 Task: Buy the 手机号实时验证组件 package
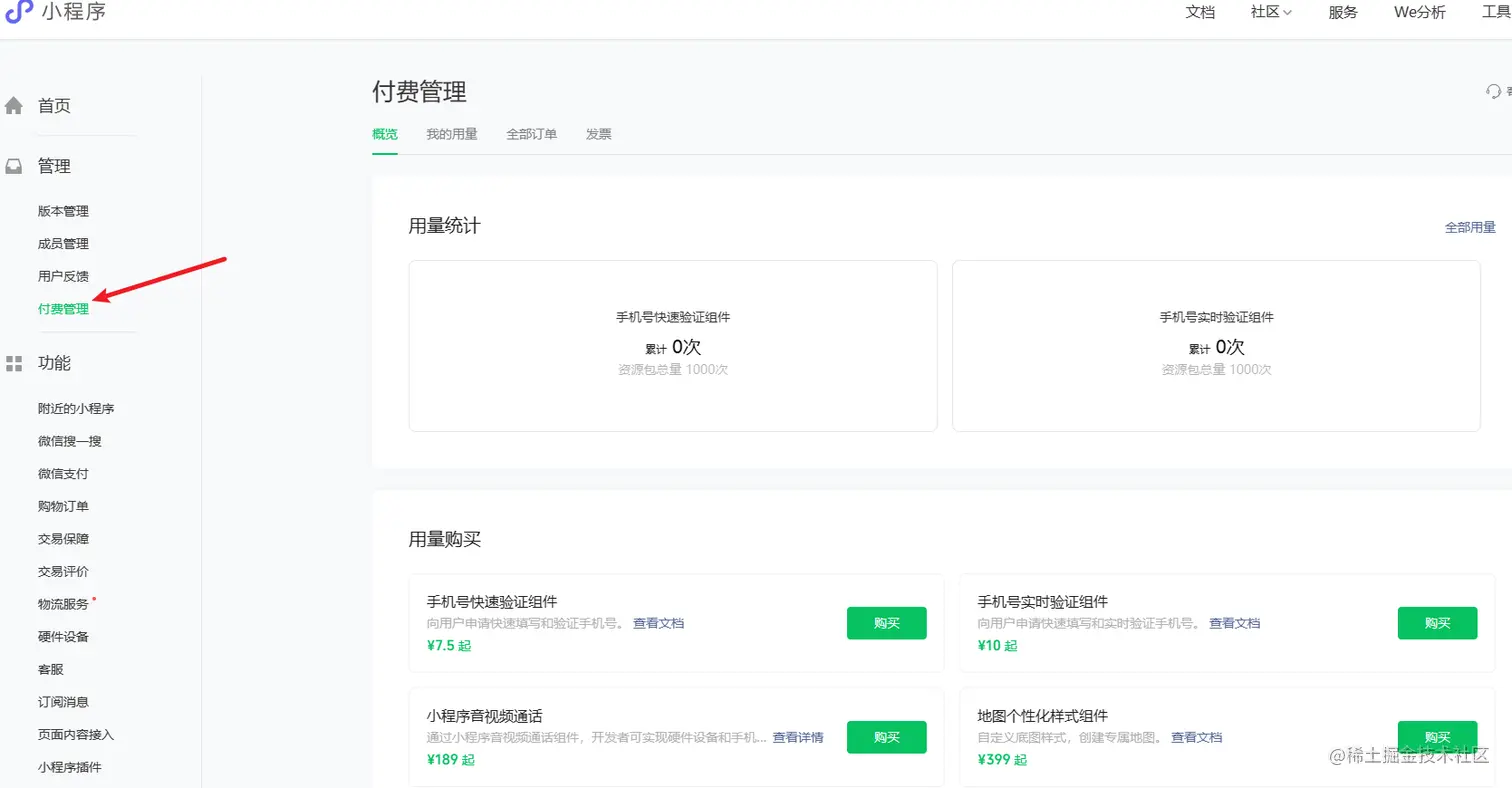pyautogui.click(x=1438, y=623)
